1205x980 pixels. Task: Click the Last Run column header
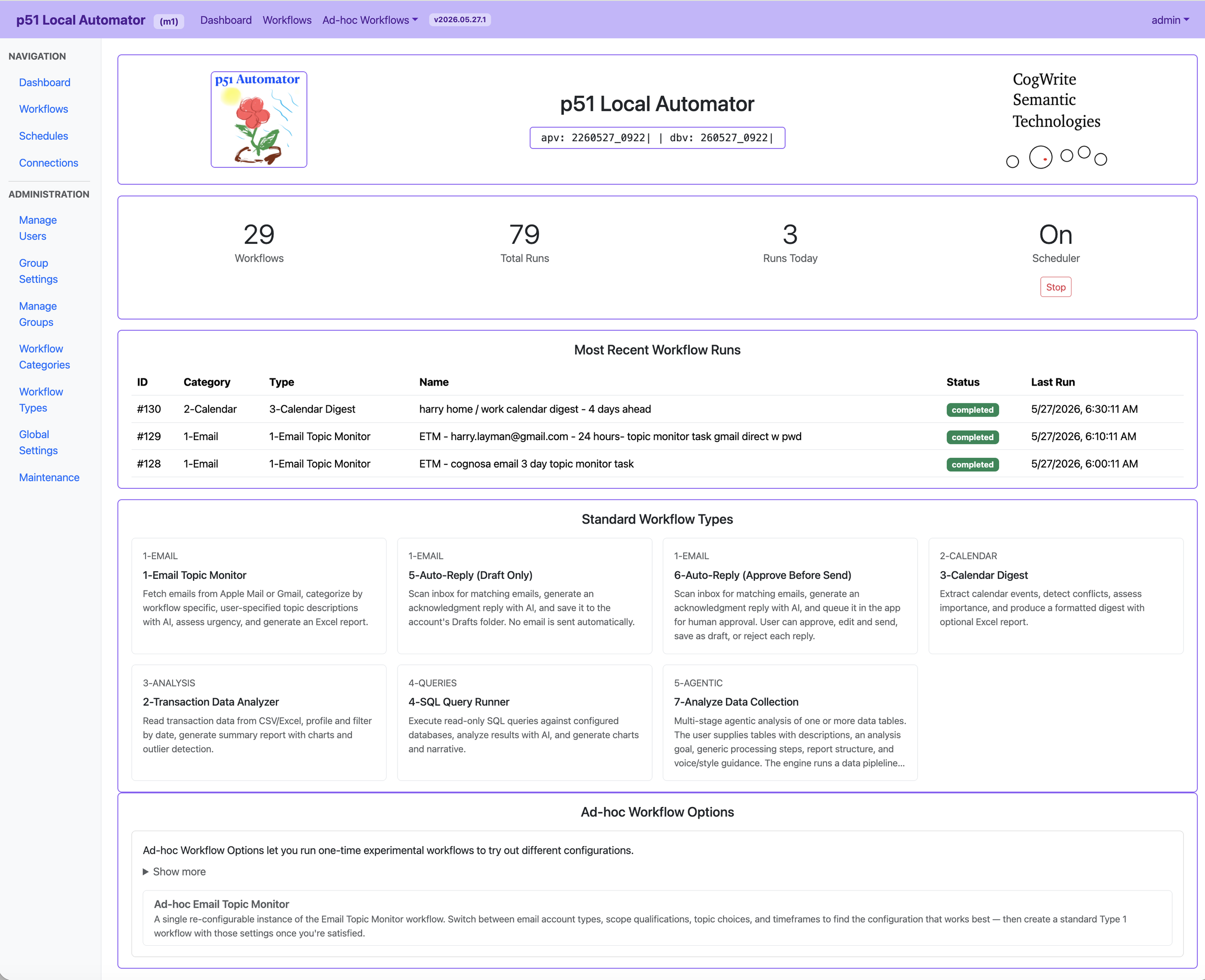click(1053, 382)
